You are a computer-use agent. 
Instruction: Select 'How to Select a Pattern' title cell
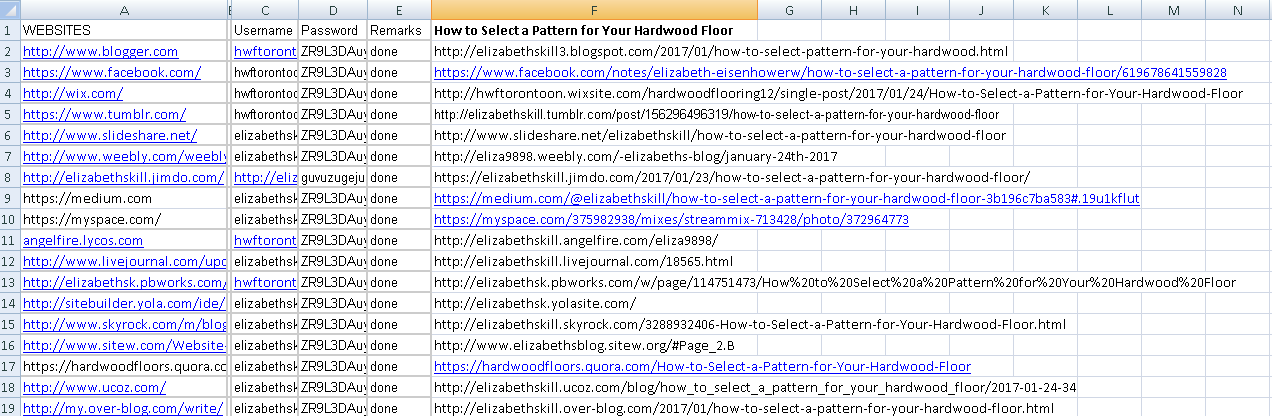click(594, 31)
